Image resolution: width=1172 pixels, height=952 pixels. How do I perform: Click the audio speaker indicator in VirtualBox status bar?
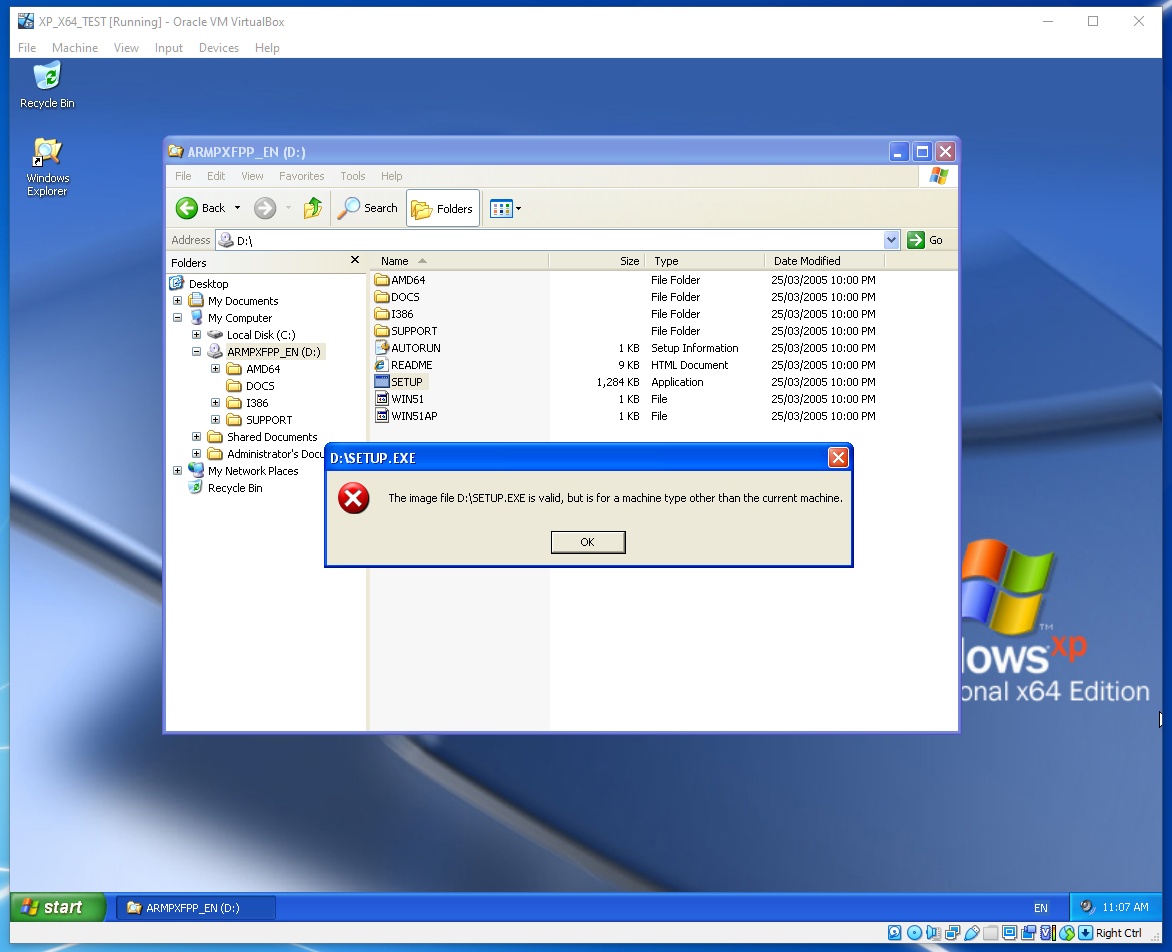pos(934,933)
